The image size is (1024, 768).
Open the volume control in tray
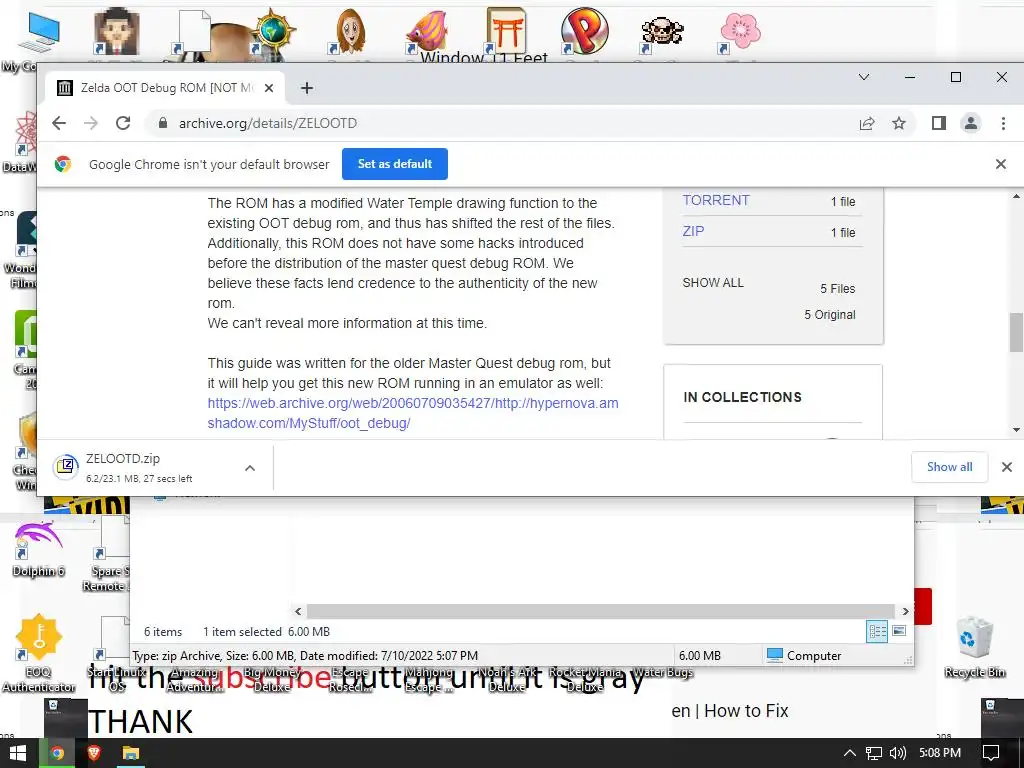point(898,753)
